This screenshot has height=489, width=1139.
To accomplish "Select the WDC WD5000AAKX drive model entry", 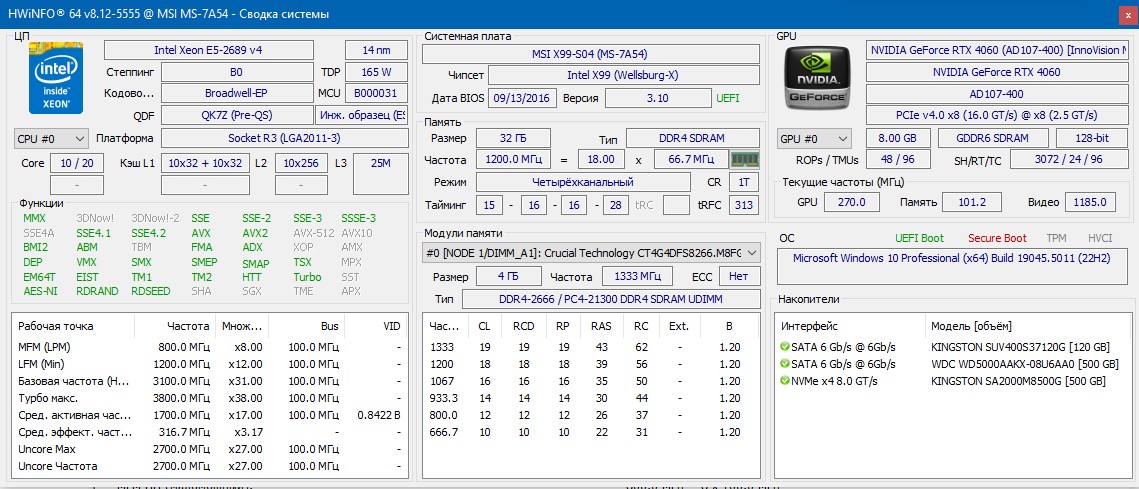I will [x=1018, y=364].
